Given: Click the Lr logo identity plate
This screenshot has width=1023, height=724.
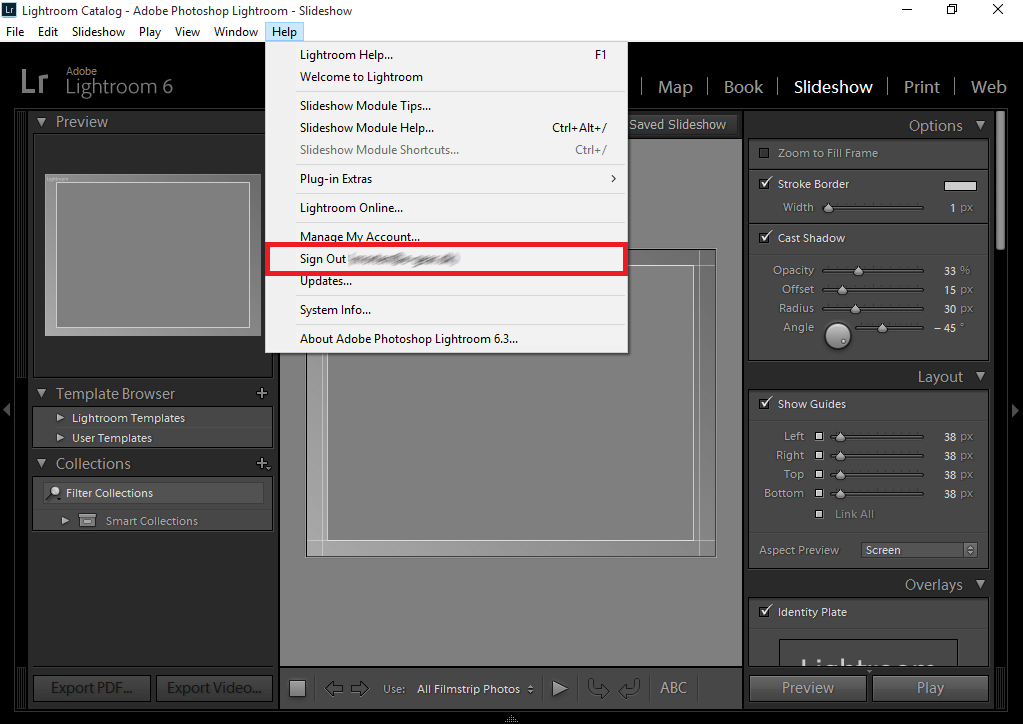Looking at the screenshot, I should point(34,83).
